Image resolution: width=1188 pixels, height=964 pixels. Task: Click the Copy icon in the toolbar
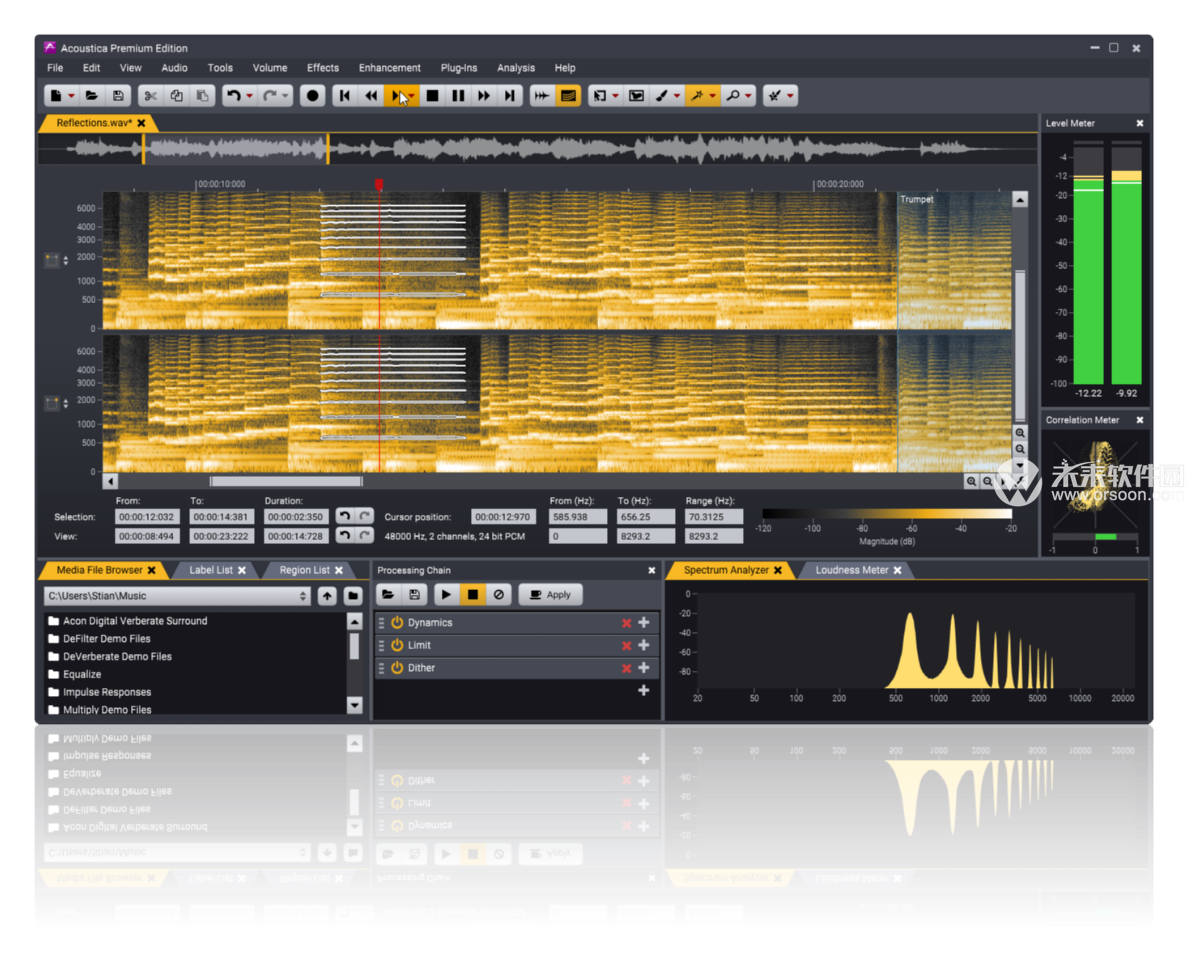click(x=177, y=95)
